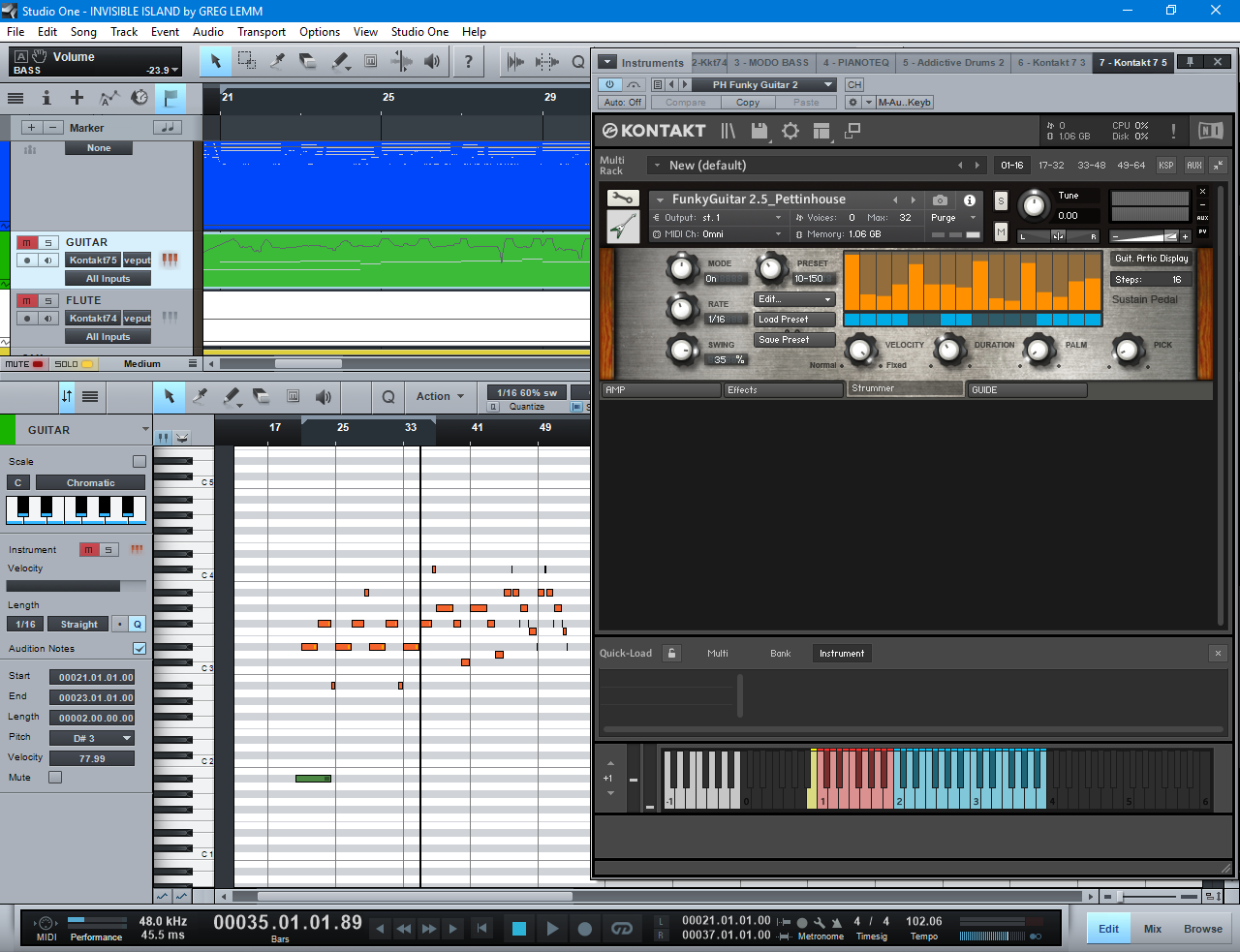
Task: Click Kontakt save disk icon
Action: click(x=759, y=131)
